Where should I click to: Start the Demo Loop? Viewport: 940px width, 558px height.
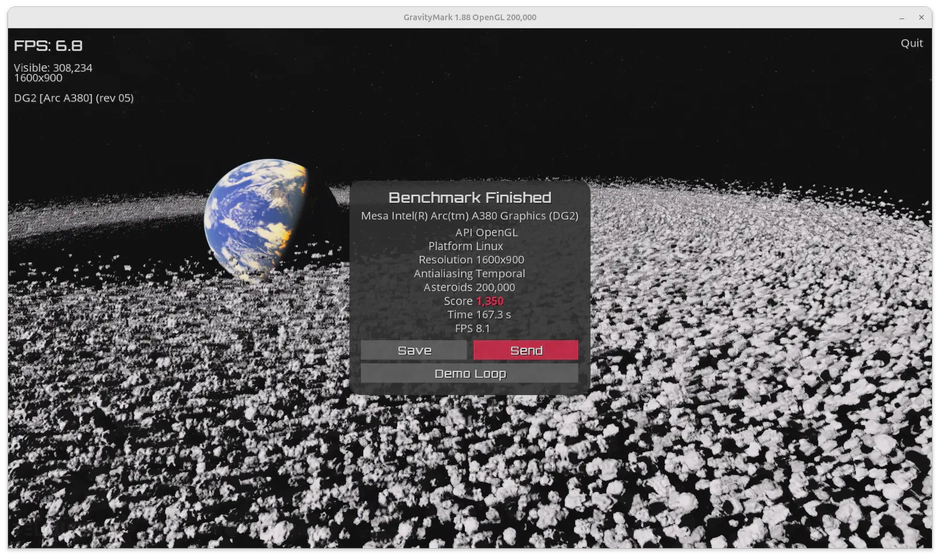(469, 373)
